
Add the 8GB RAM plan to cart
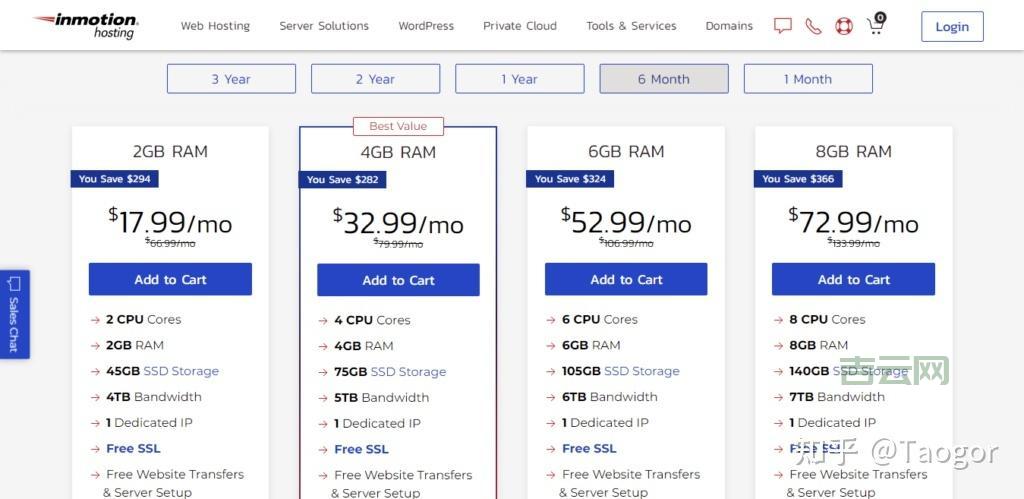coord(853,280)
